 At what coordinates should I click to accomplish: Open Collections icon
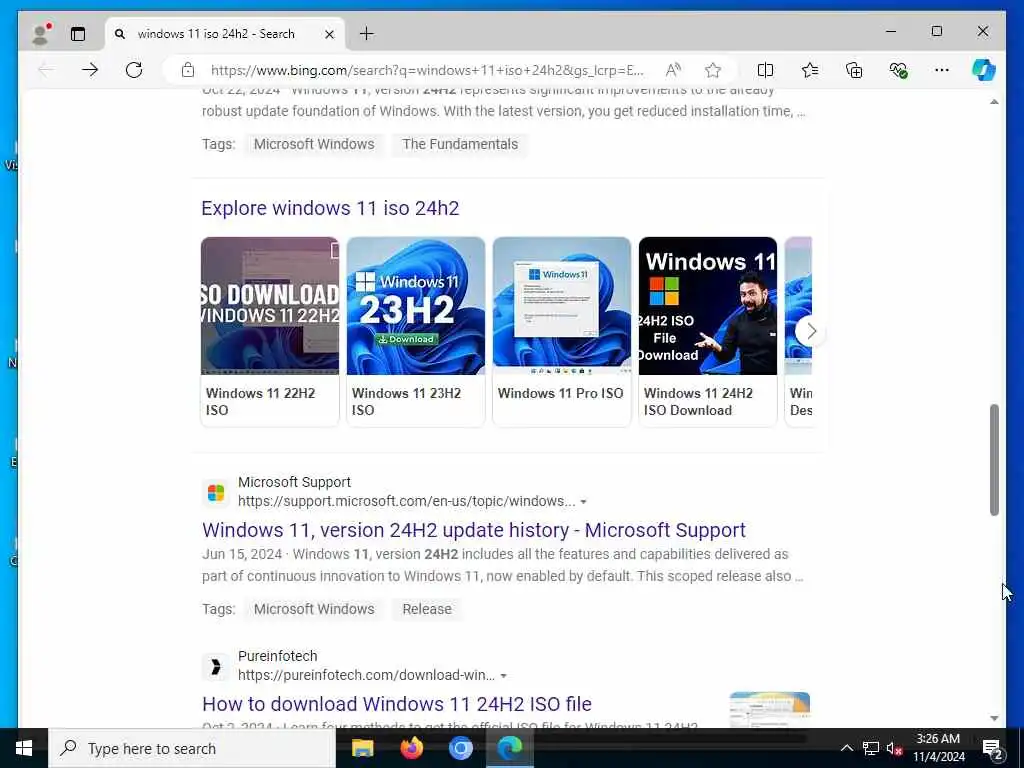[854, 70]
